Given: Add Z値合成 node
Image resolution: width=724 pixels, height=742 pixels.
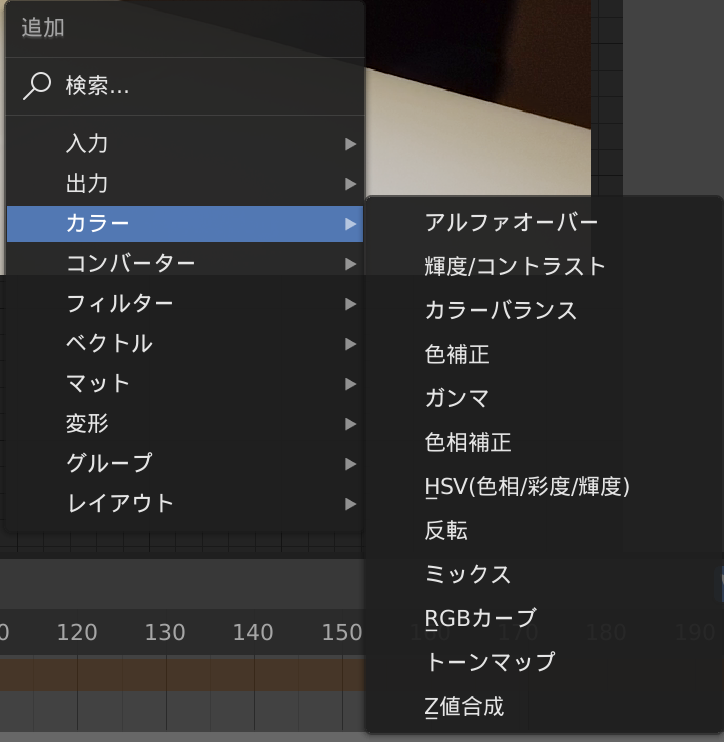Looking at the screenshot, I should coord(544,707).
